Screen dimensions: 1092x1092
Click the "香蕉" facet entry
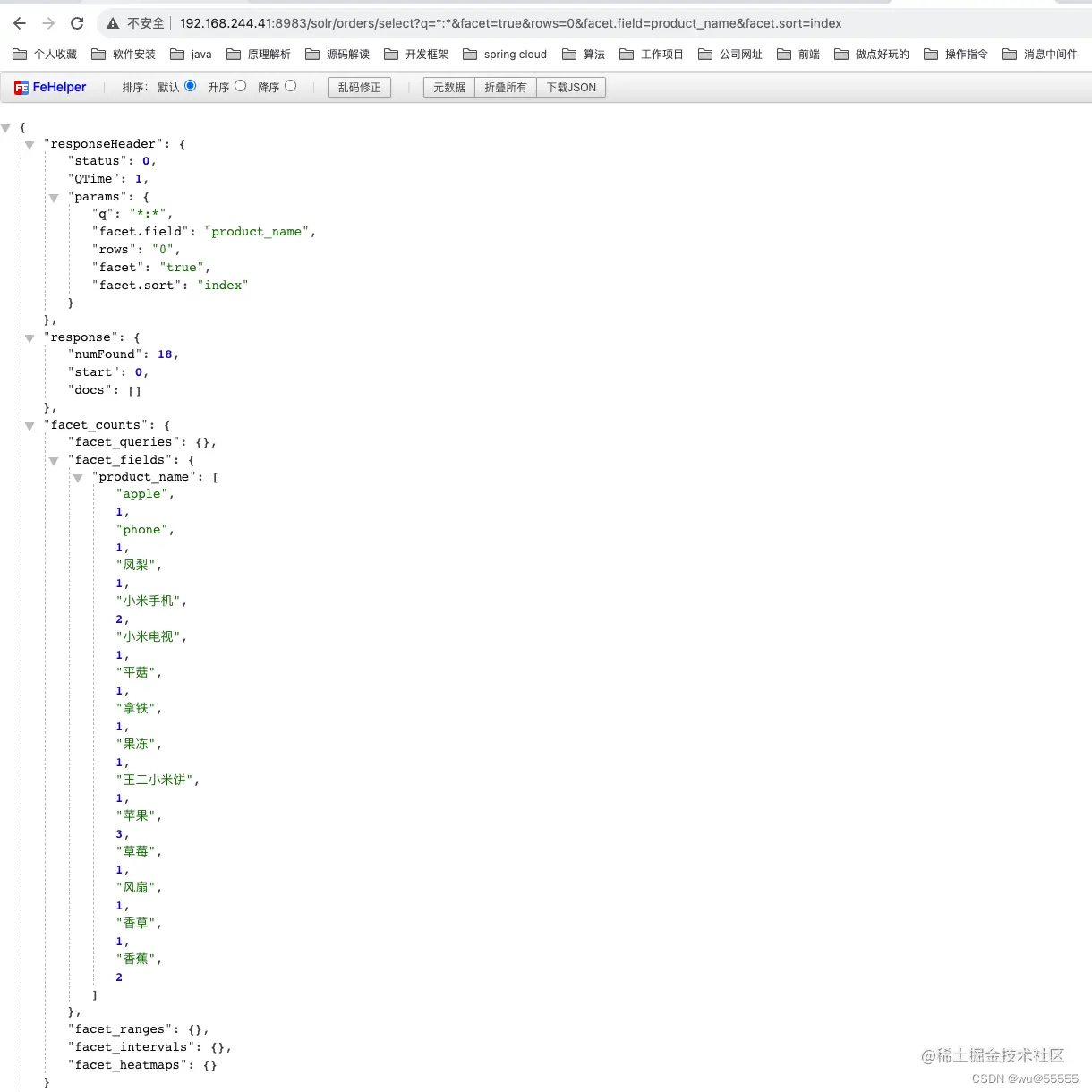136,960
